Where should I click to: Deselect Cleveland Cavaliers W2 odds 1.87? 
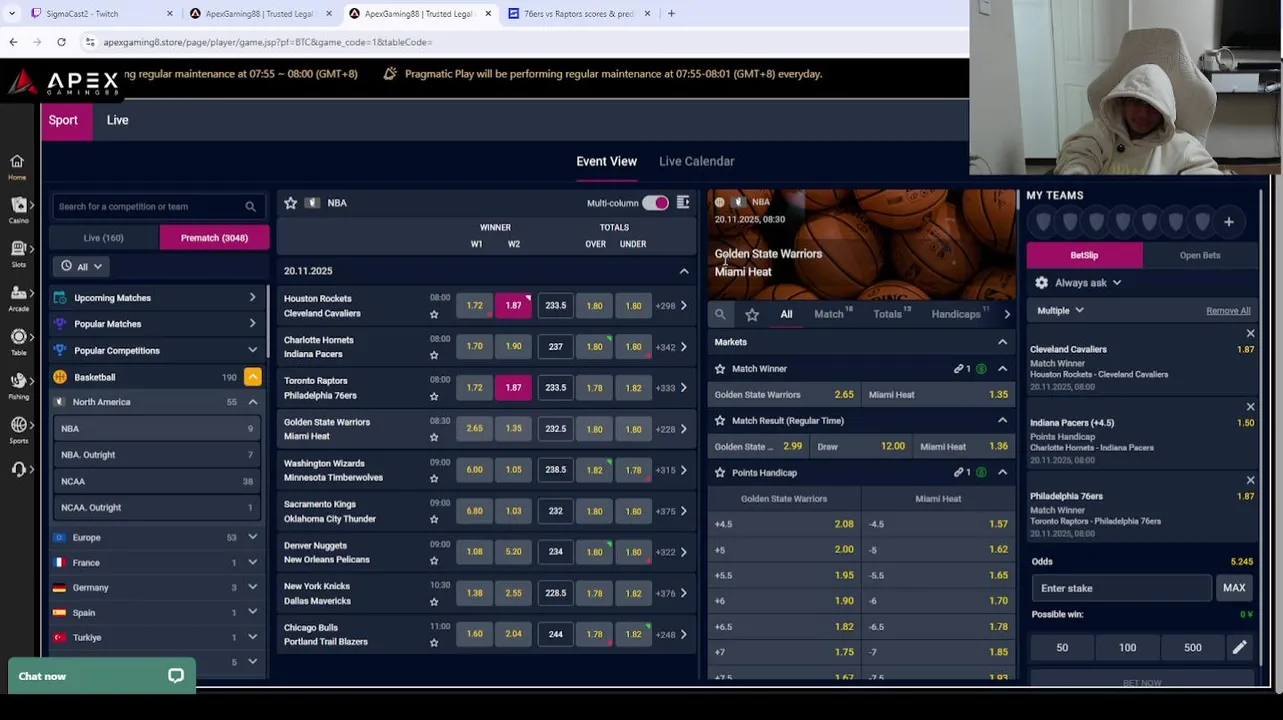513,306
